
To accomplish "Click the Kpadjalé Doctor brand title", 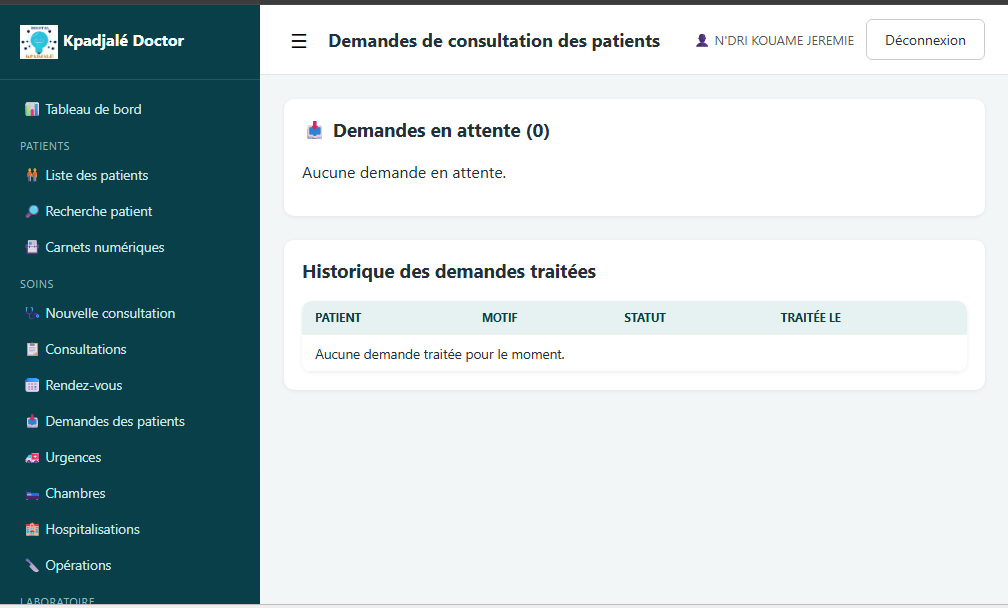I will (123, 41).
